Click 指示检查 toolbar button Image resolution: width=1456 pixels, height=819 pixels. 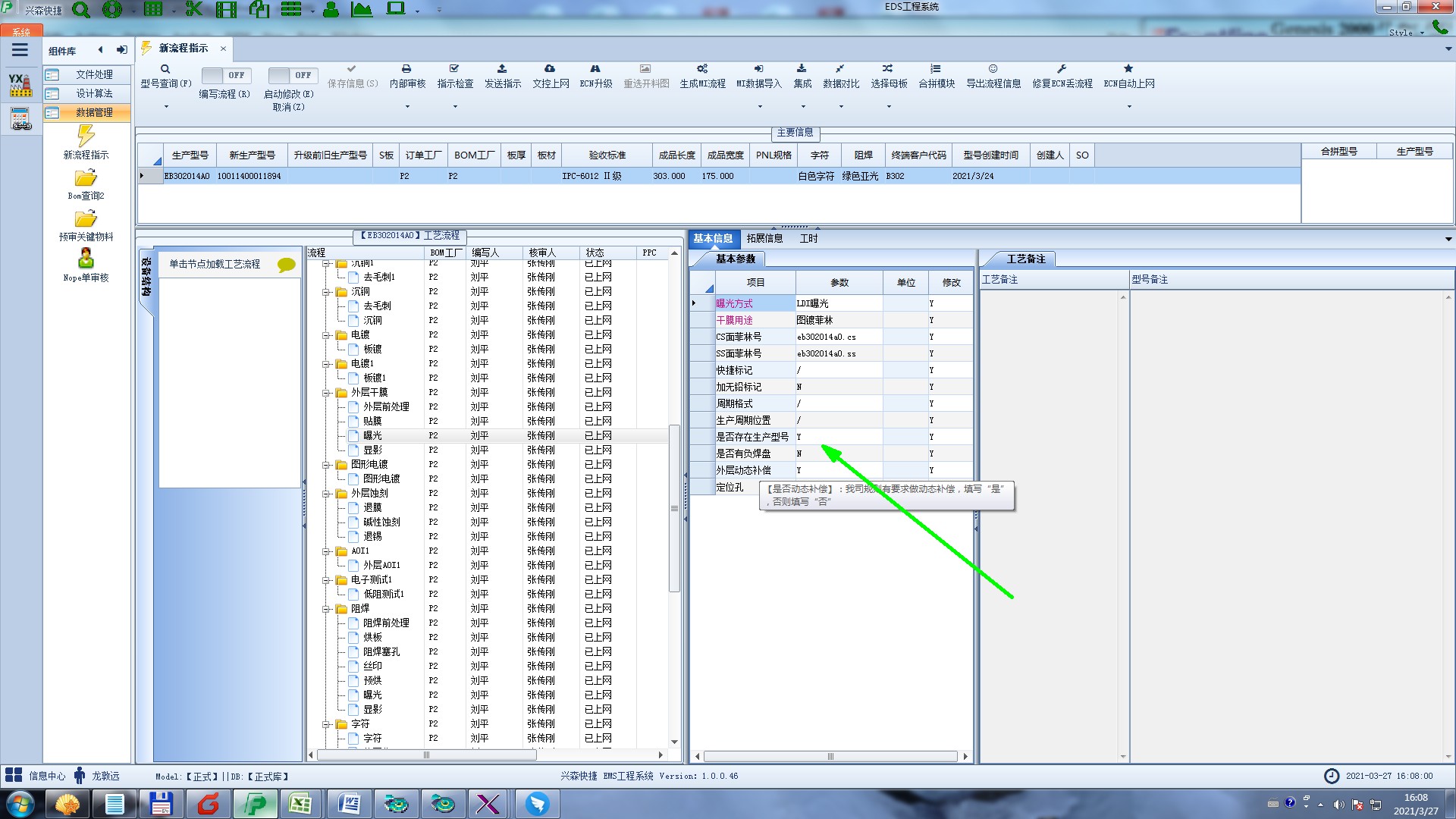[x=455, y=77]
